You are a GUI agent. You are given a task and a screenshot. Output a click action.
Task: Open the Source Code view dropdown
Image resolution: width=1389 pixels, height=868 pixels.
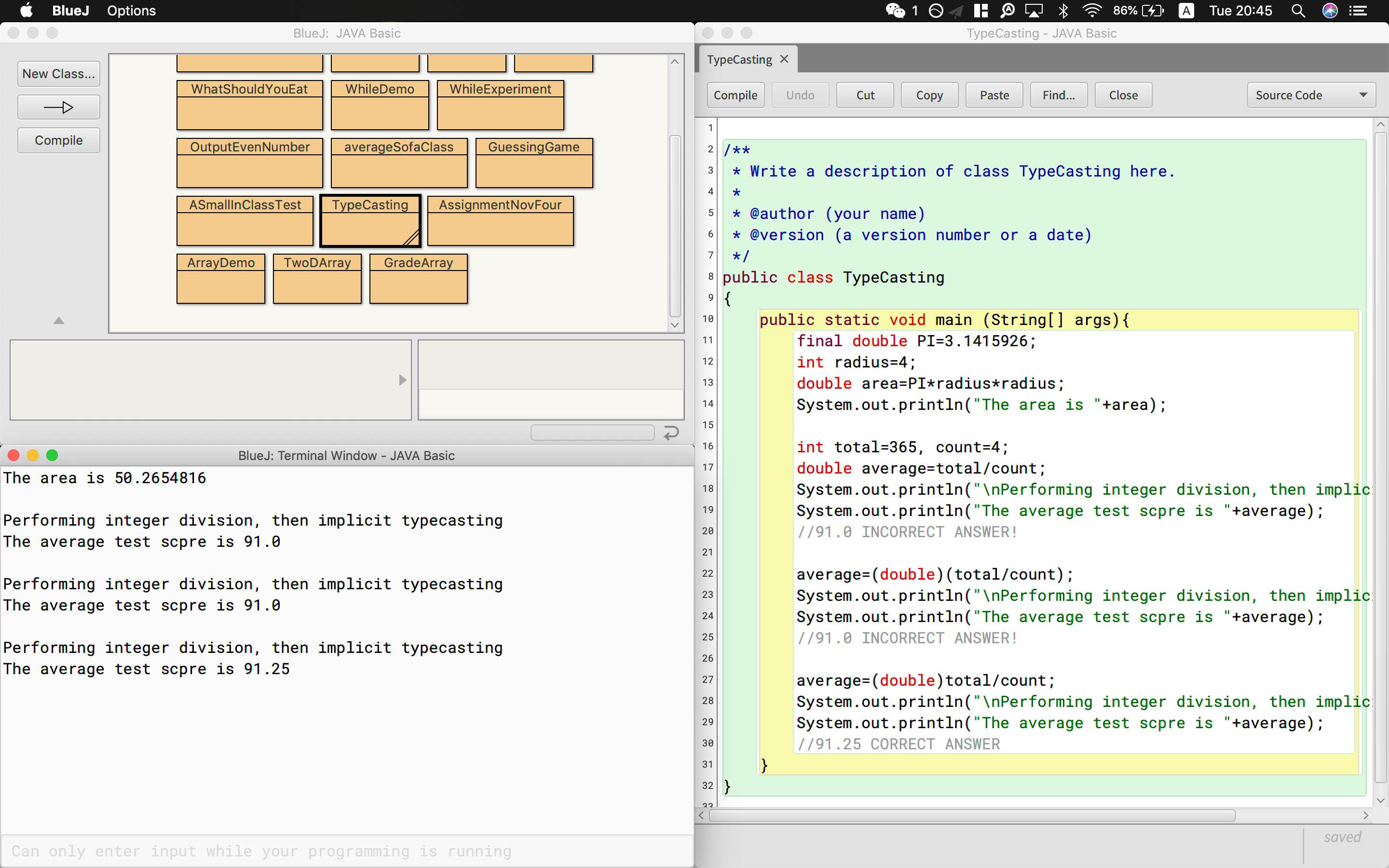(1311, 95)
